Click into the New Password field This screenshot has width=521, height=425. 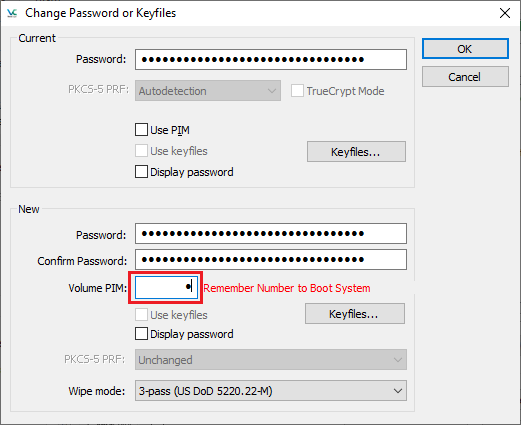(x=271, y=234)
